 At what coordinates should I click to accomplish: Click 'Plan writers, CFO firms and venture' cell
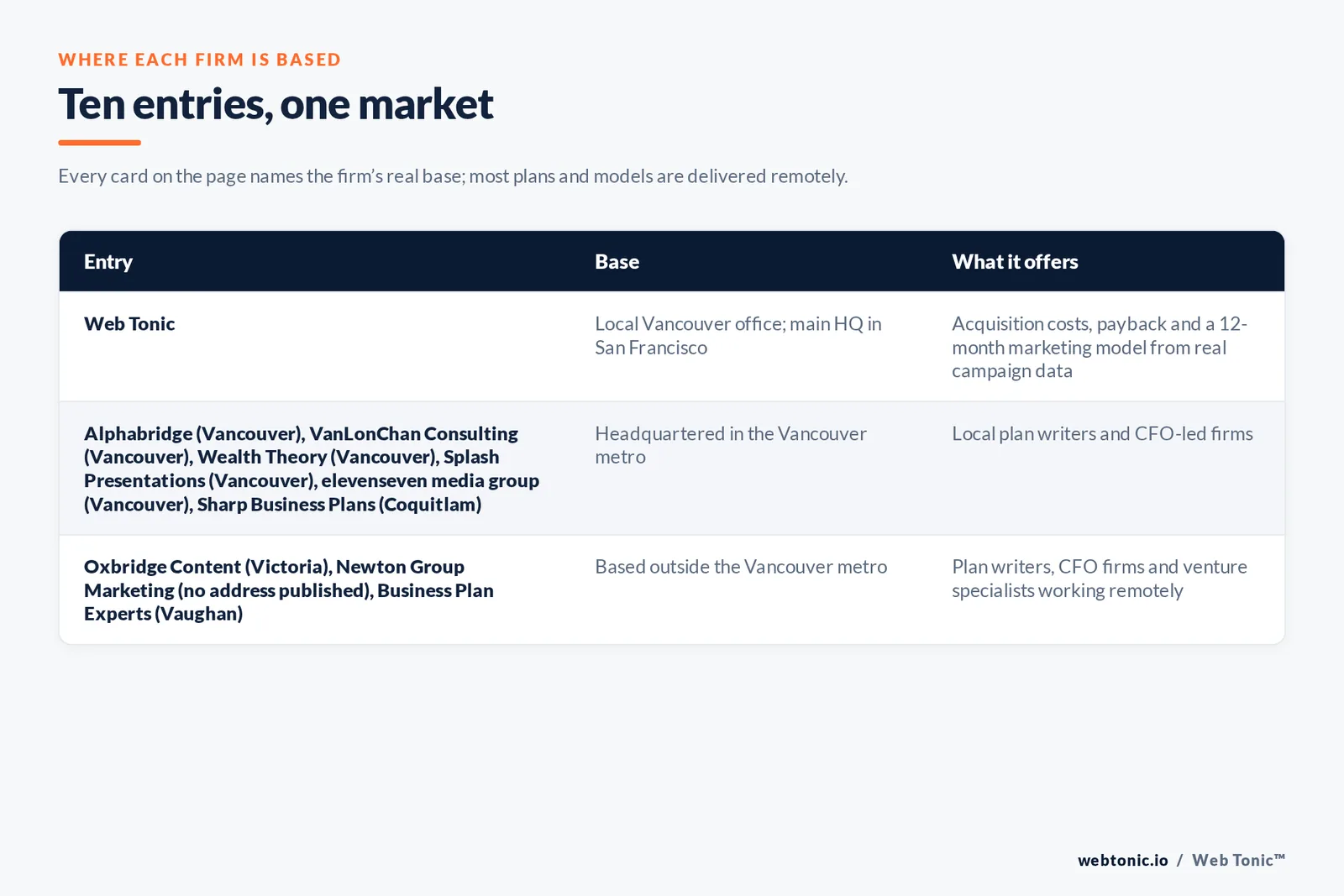[1100, 579]
